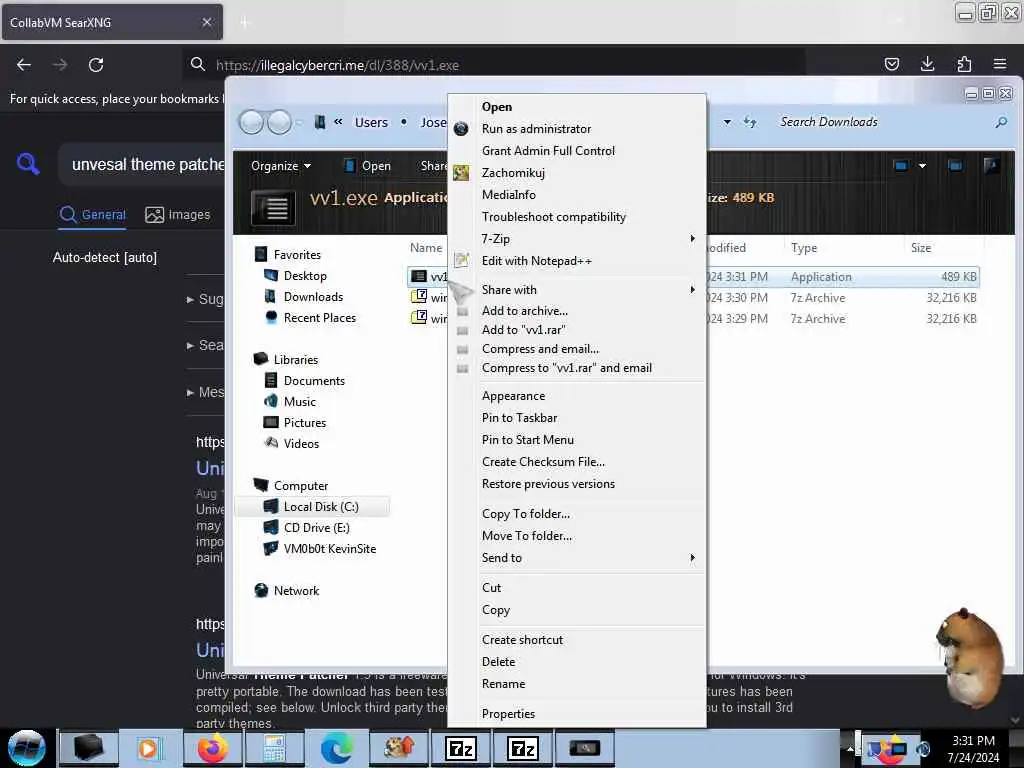
Task: Open VM0b0t KevinSite drive
Action: pyautogui.click(x=329, y=549)
